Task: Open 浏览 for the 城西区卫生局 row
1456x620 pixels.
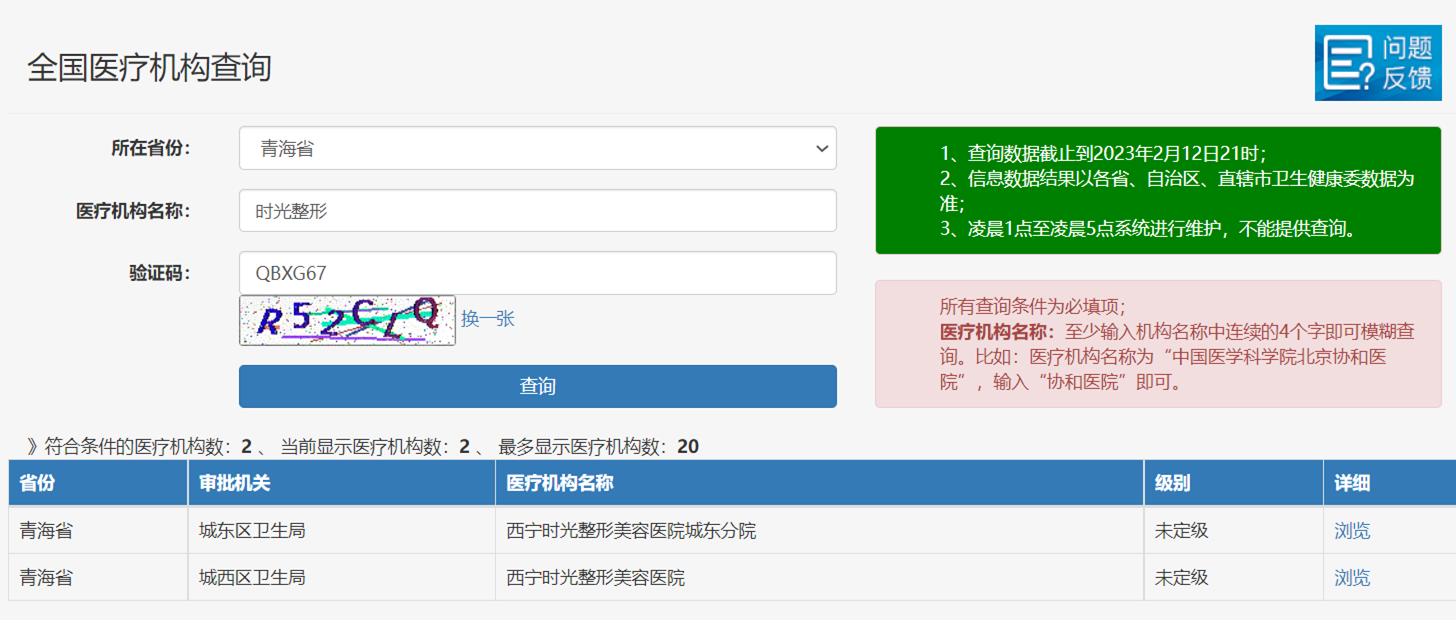Action: (1352, 578)
